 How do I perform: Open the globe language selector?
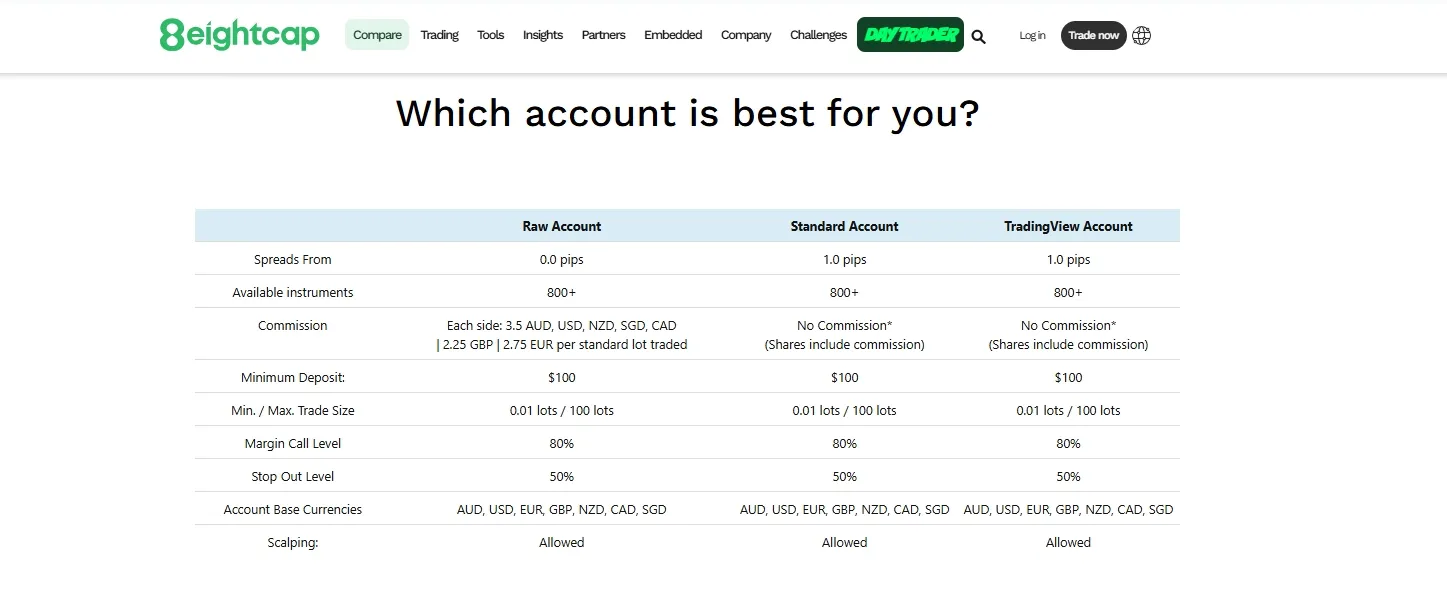(1141, 35)
